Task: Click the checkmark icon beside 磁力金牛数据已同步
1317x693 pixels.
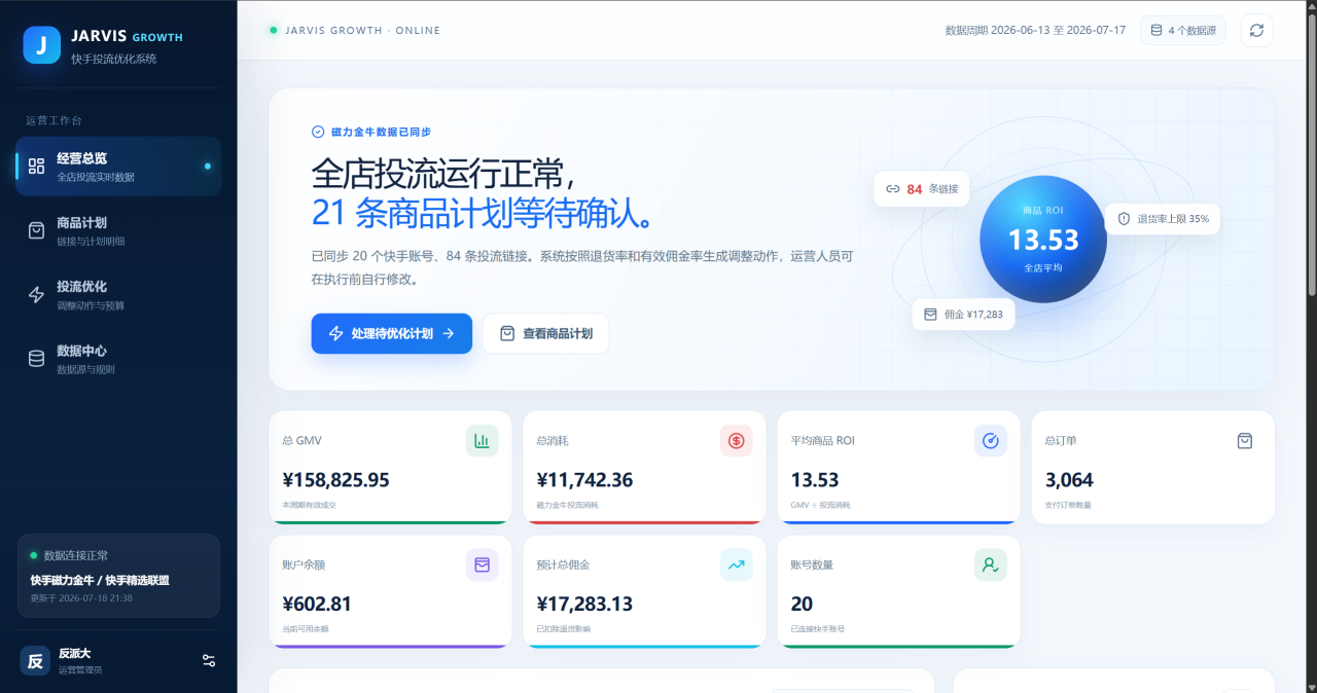Action: [x=318, y=132]
